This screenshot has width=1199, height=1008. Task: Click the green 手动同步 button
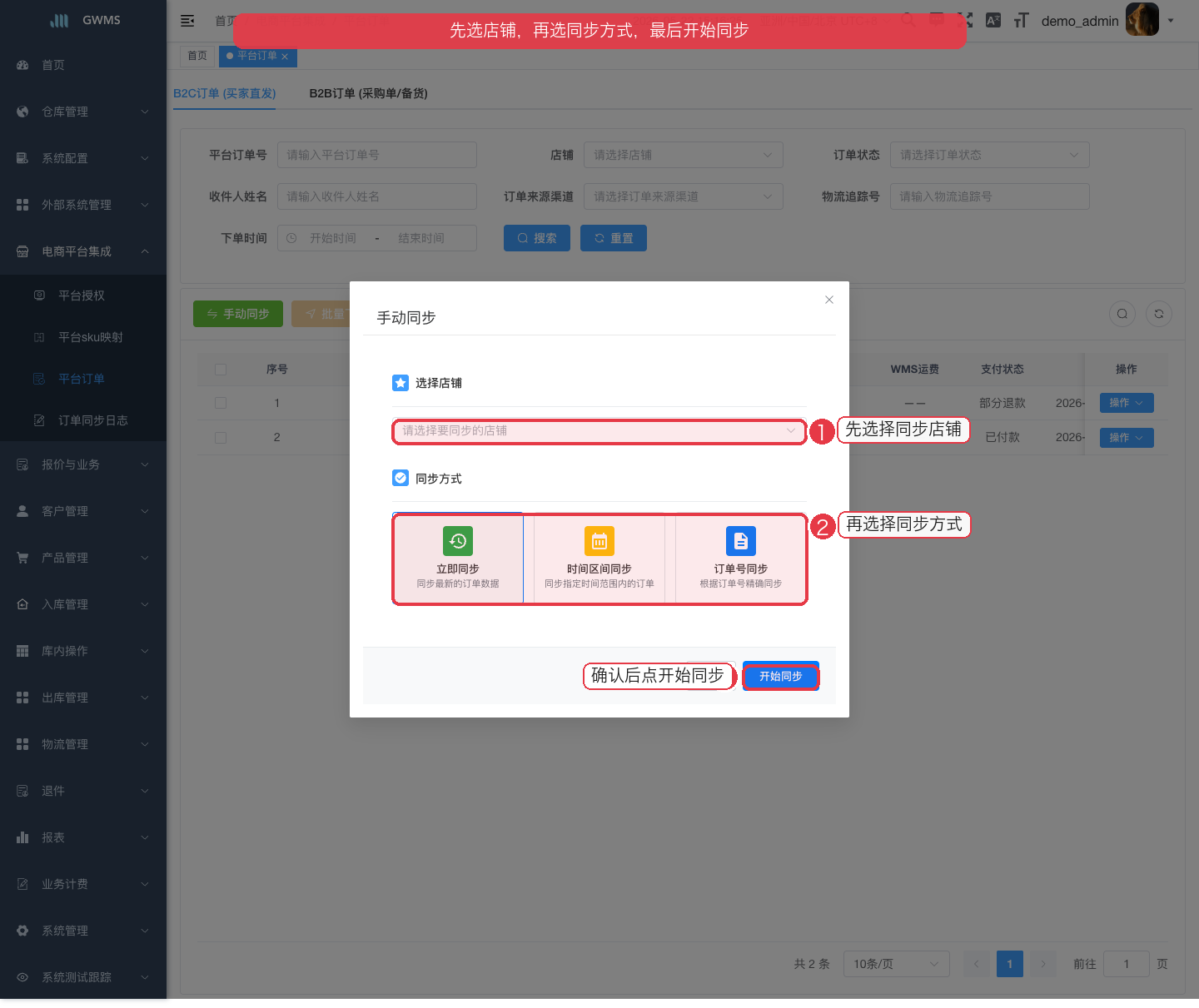(238, 314)
